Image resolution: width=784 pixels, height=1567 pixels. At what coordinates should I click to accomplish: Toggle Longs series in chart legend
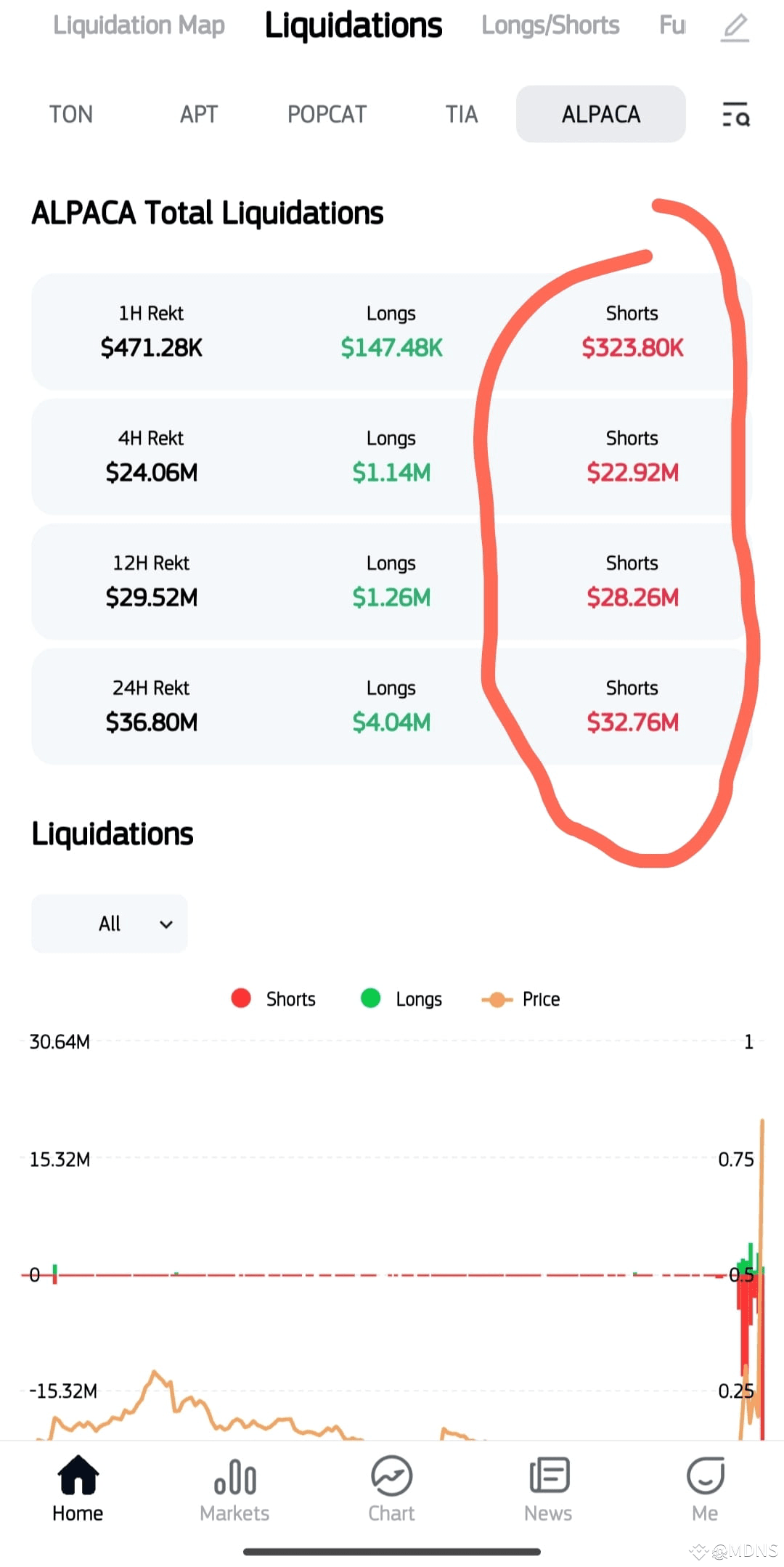point(401,999)
